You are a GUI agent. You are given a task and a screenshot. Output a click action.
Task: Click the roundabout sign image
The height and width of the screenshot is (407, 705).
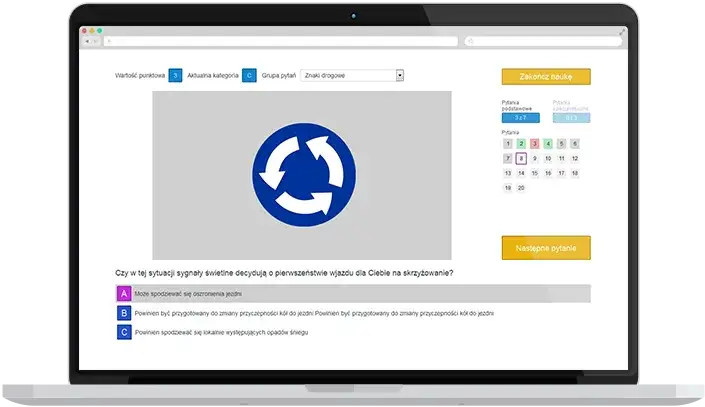coord(301,175)
